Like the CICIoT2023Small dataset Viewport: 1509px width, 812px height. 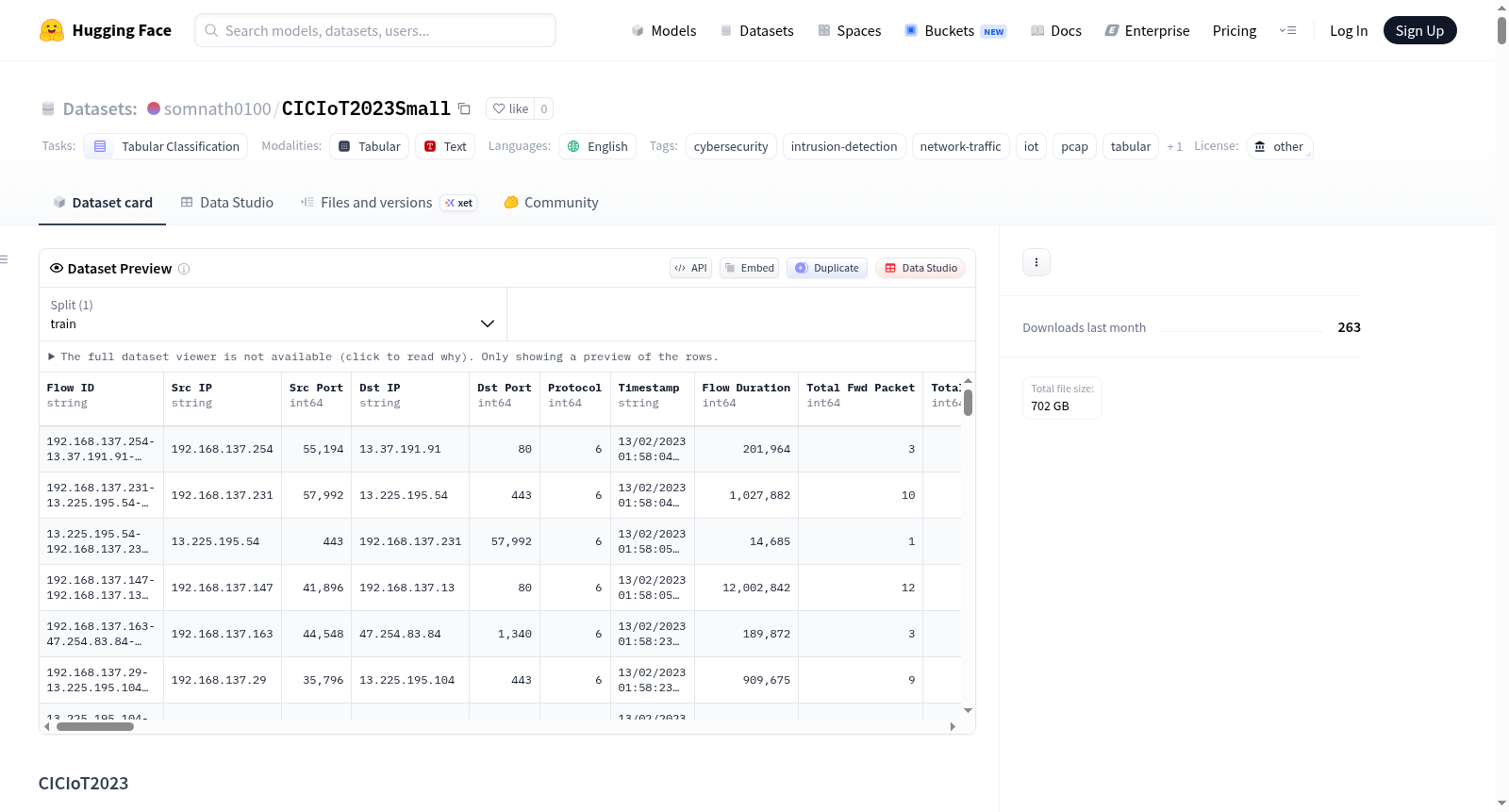[510, 108]
